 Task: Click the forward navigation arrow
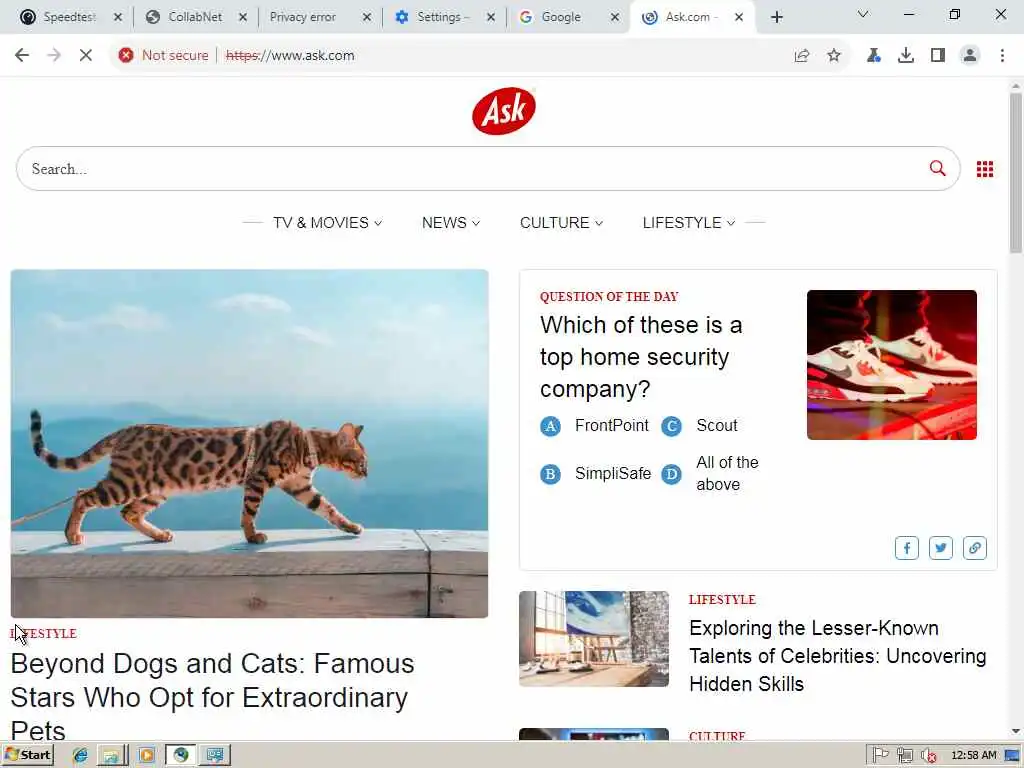54,56
